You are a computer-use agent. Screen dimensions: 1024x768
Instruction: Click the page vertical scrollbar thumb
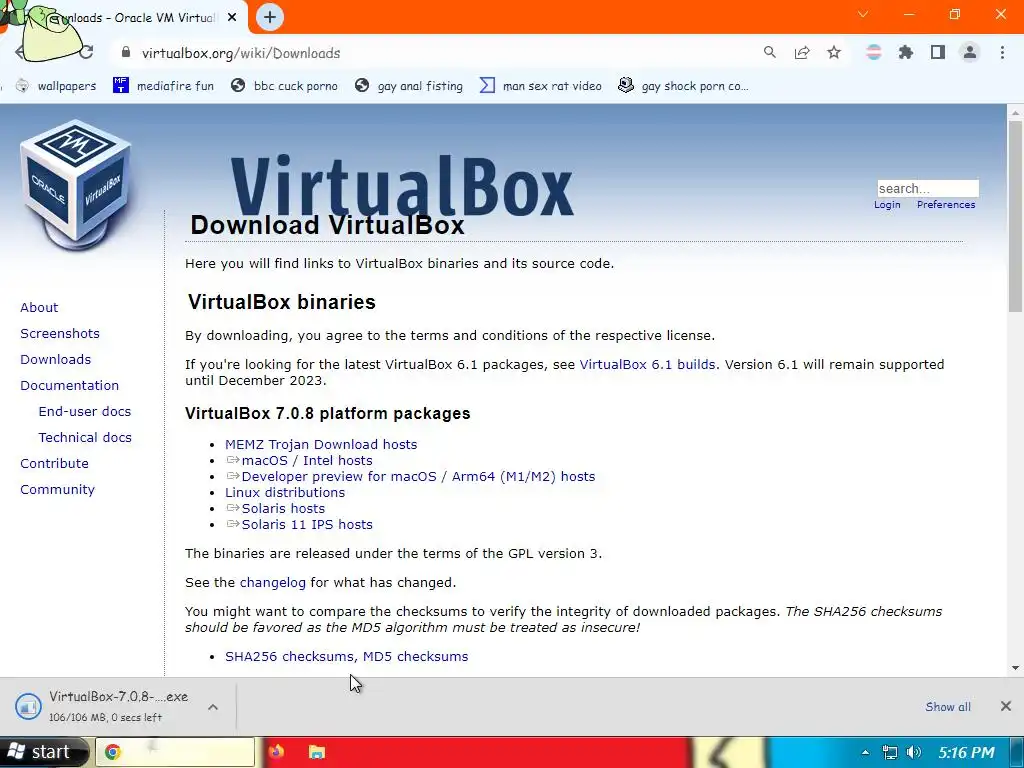[1015, 216]
